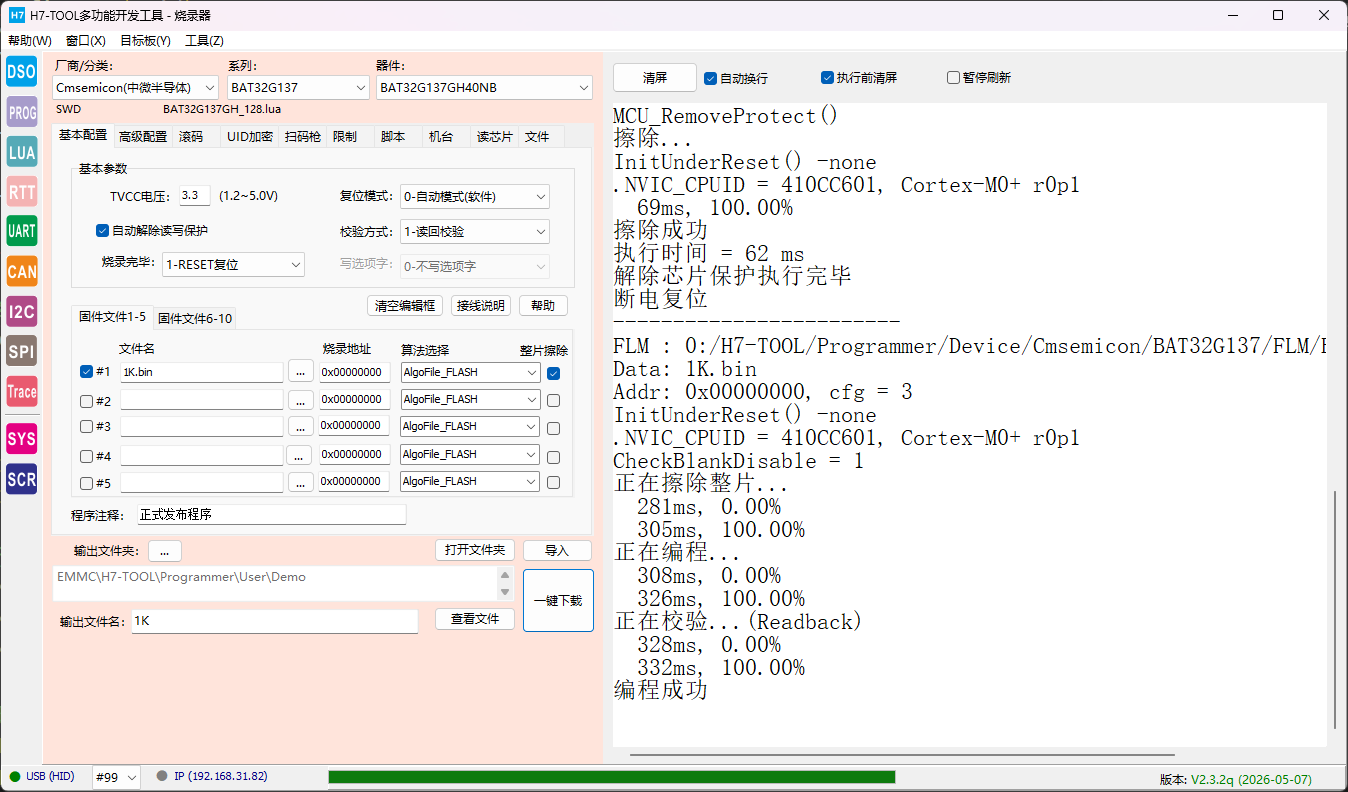1348x792 pixels.
Task: Toggle 执行前清屏 checkbox
Action: click(x=827, y=77)
